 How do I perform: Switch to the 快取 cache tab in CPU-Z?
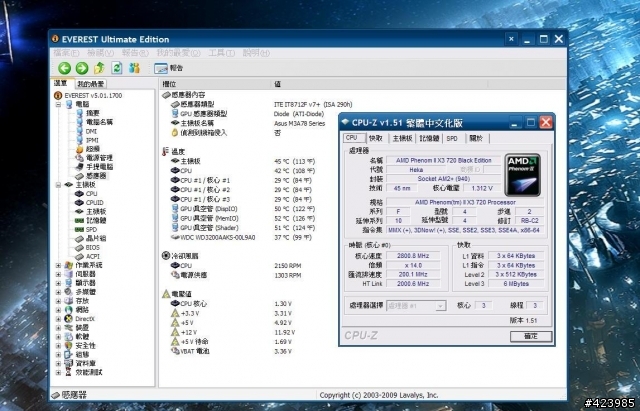tap(376, 138)
